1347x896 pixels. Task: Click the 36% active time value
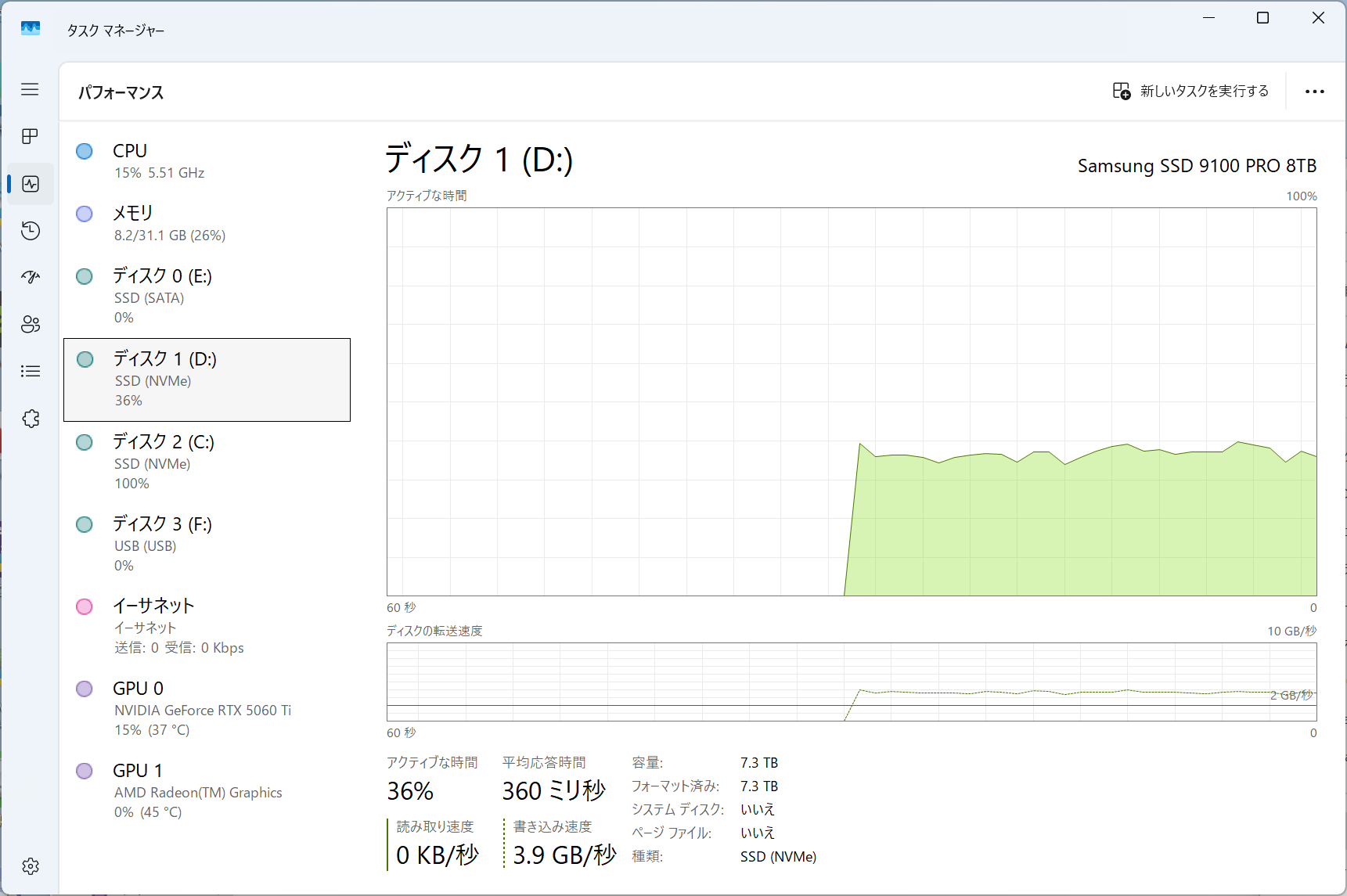pyautogui.click(x=410, y=791)
